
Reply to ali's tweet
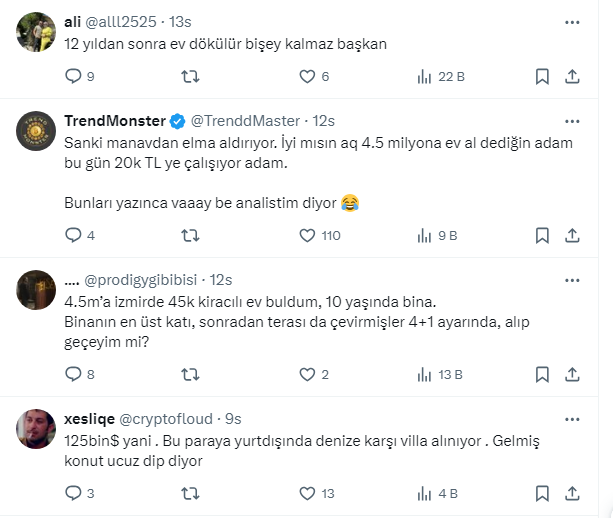click(73, 76)
